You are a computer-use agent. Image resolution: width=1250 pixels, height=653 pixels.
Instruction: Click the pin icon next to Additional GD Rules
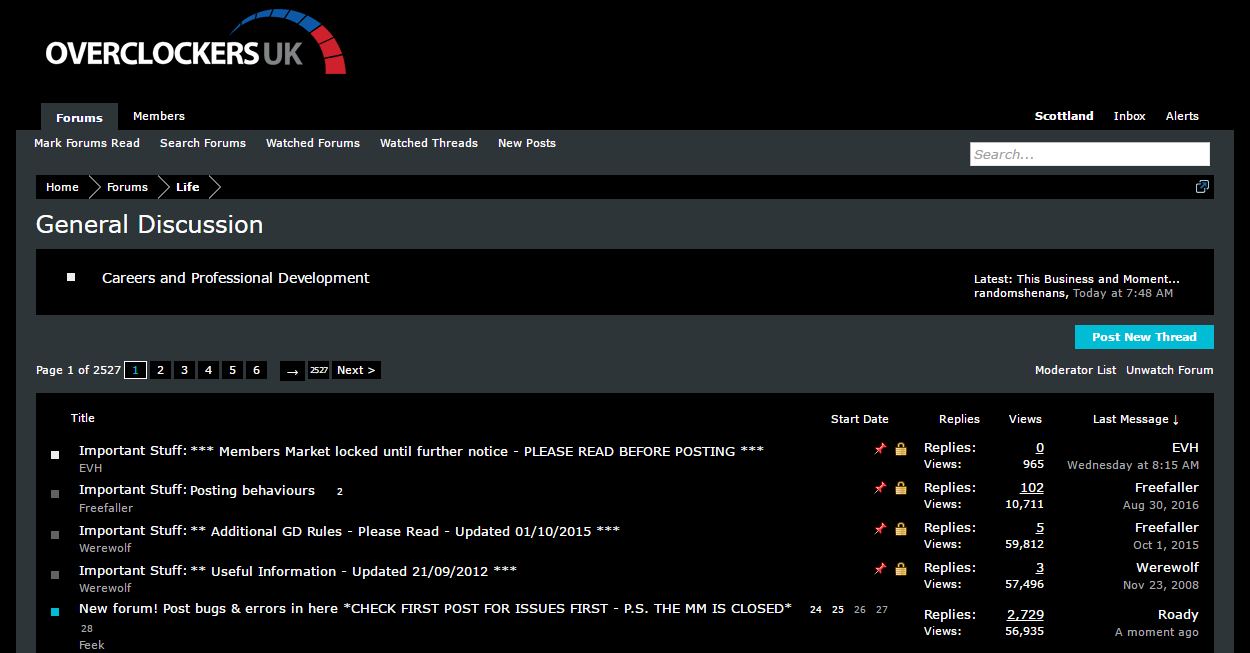click(880, 529)
